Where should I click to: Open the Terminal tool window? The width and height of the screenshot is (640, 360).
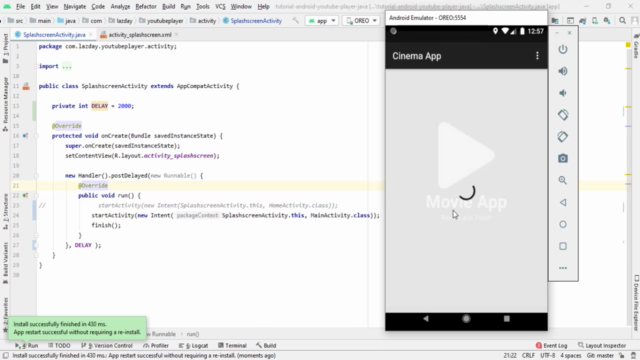tap(232, 345)
